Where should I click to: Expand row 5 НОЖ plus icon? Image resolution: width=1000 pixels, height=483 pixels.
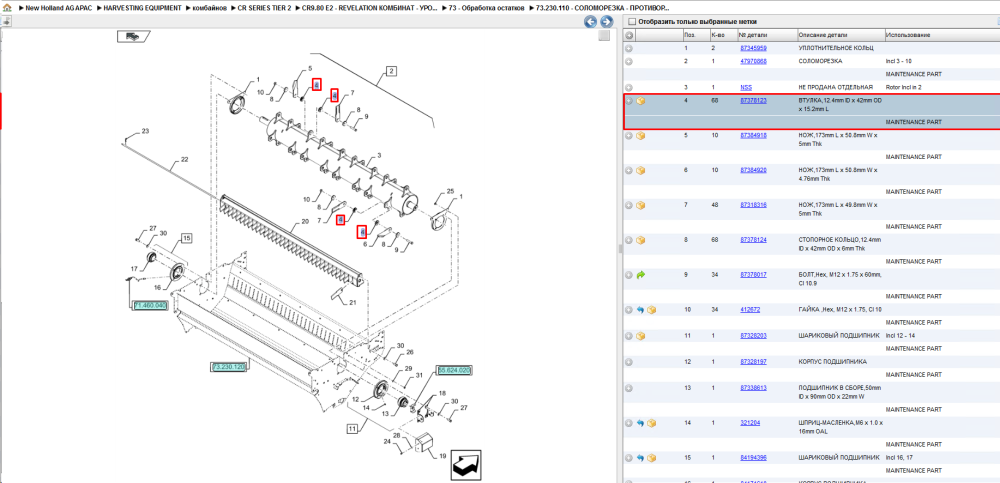(x=629, y=136)
